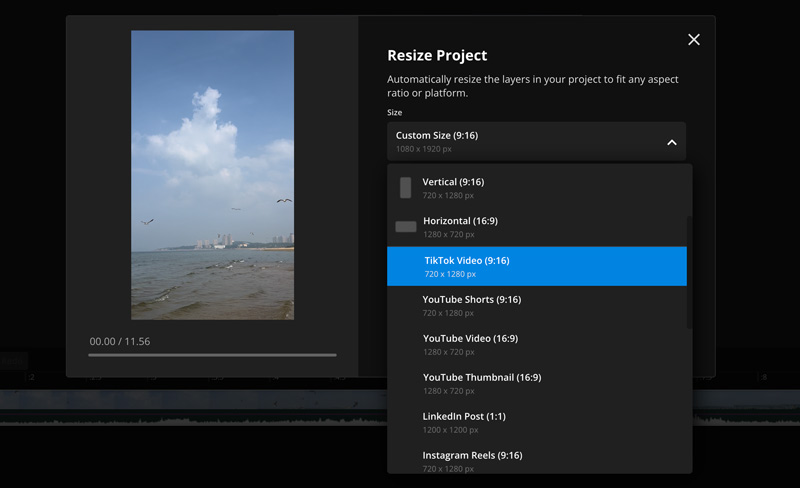The width and height of the screenshot is (800, 488).
Task: Click the Resize Project heading
Action: click(437, 55)
